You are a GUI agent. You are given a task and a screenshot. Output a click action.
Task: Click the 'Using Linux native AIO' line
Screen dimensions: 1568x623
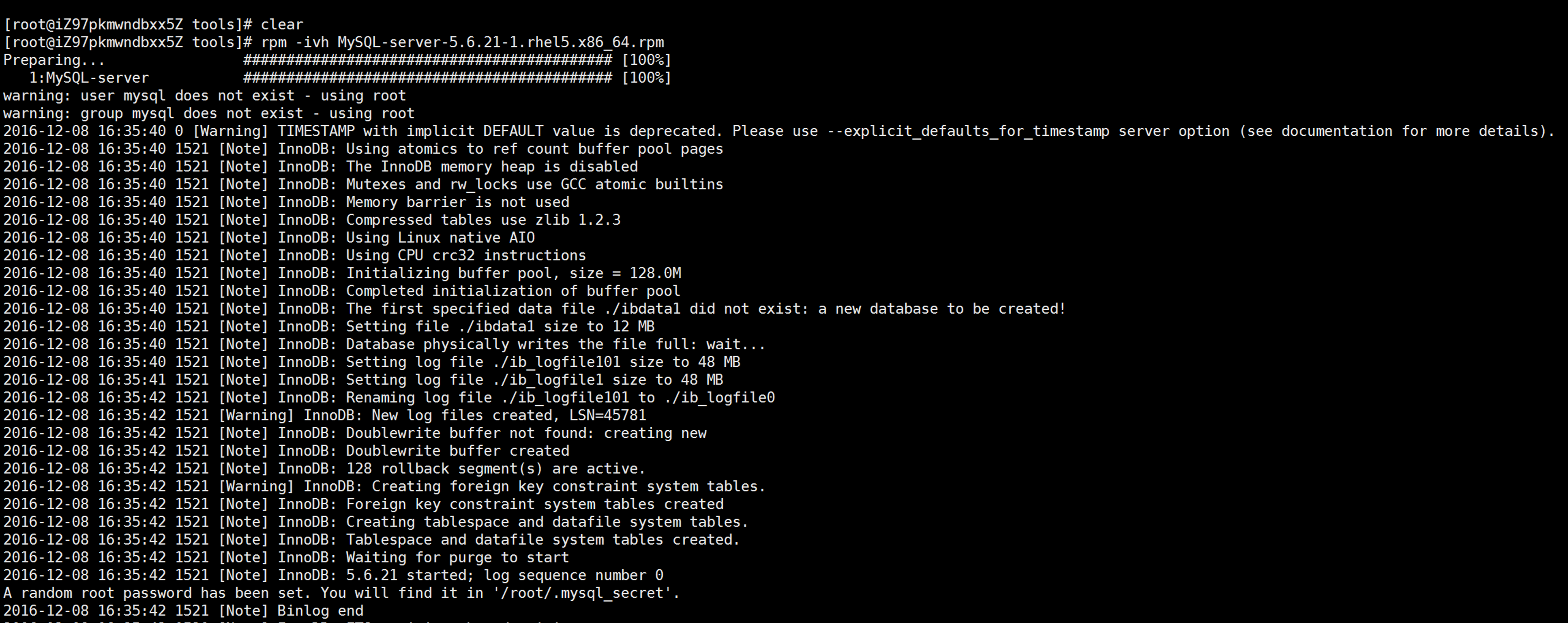[269, 237]
